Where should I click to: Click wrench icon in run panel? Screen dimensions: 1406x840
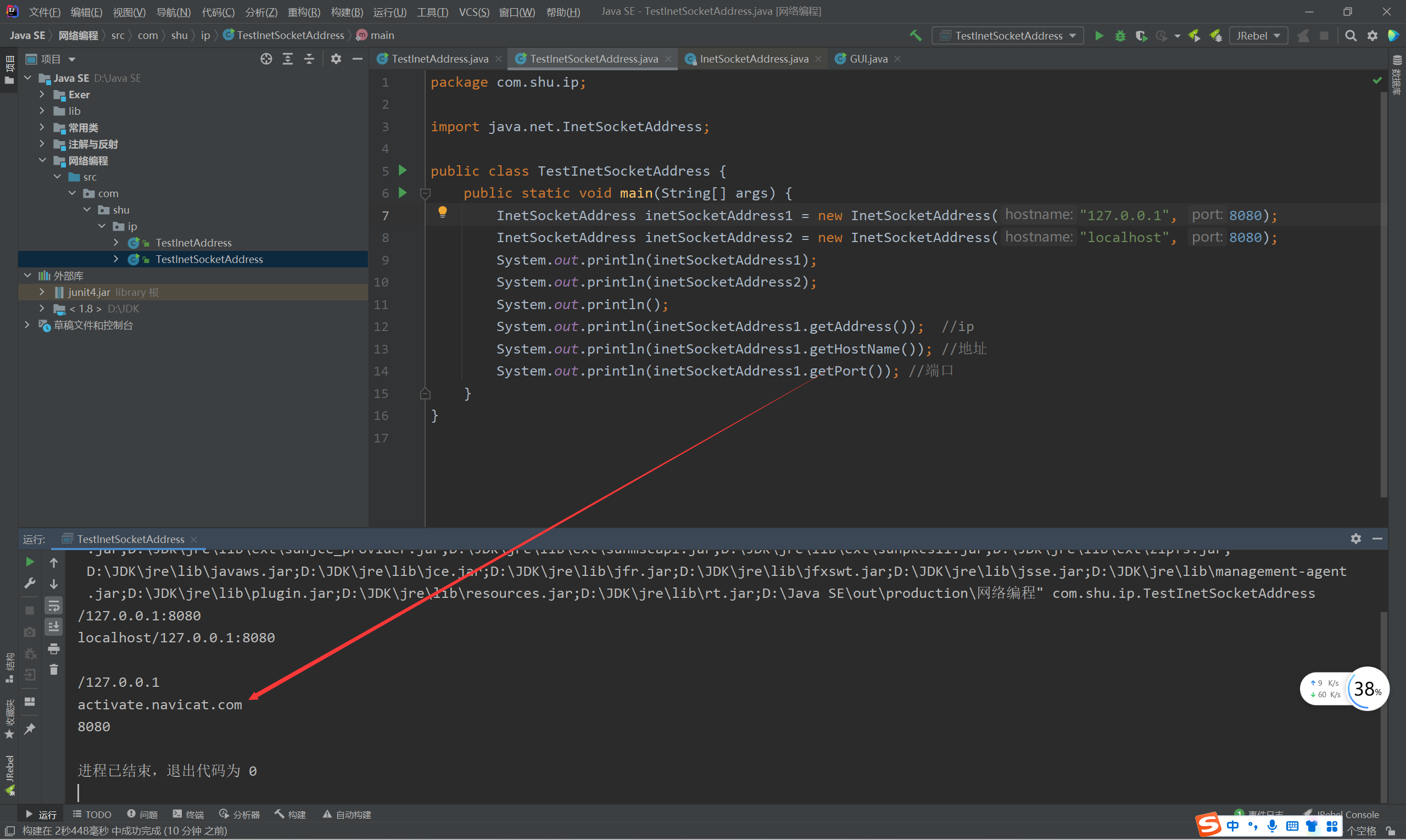(x=30, y=583)
